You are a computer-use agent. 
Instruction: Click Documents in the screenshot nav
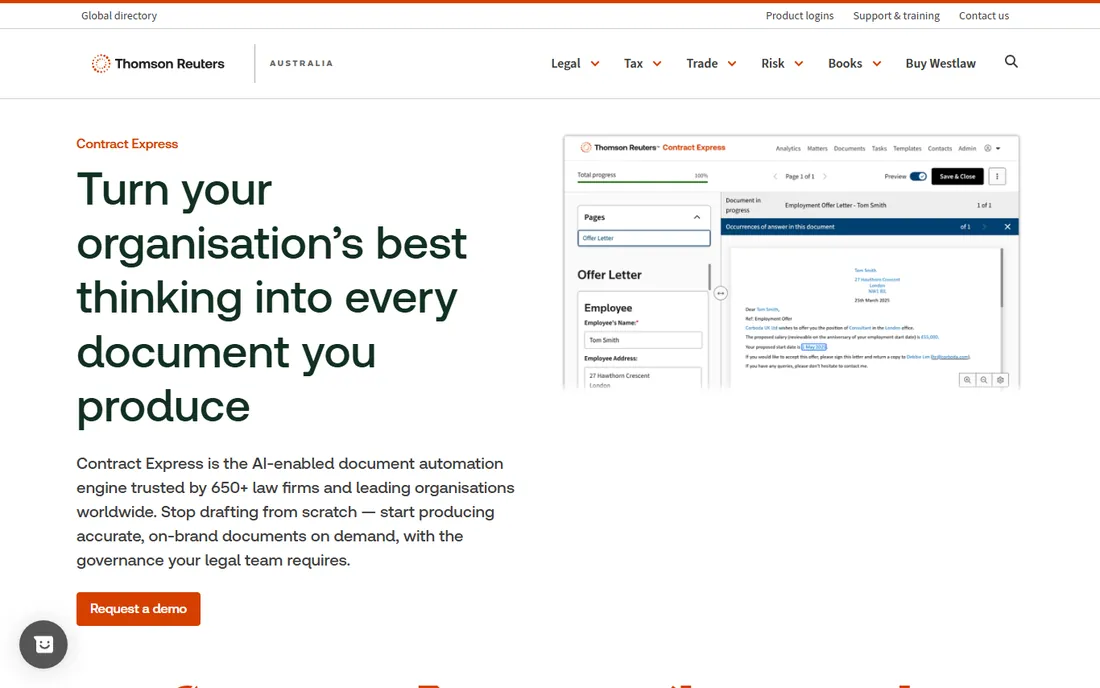coord(850,149)
